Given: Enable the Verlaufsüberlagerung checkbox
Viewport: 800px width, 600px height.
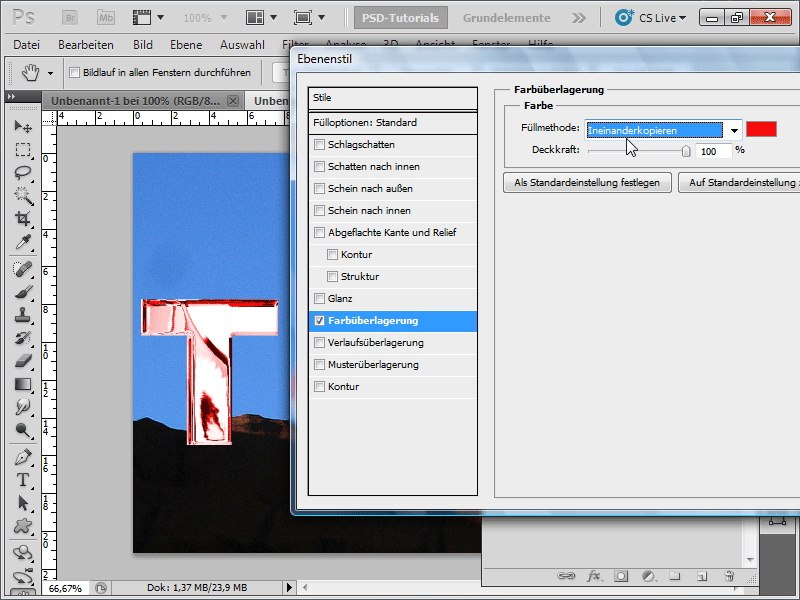Looking at the screenshot, I should [319, 342].
